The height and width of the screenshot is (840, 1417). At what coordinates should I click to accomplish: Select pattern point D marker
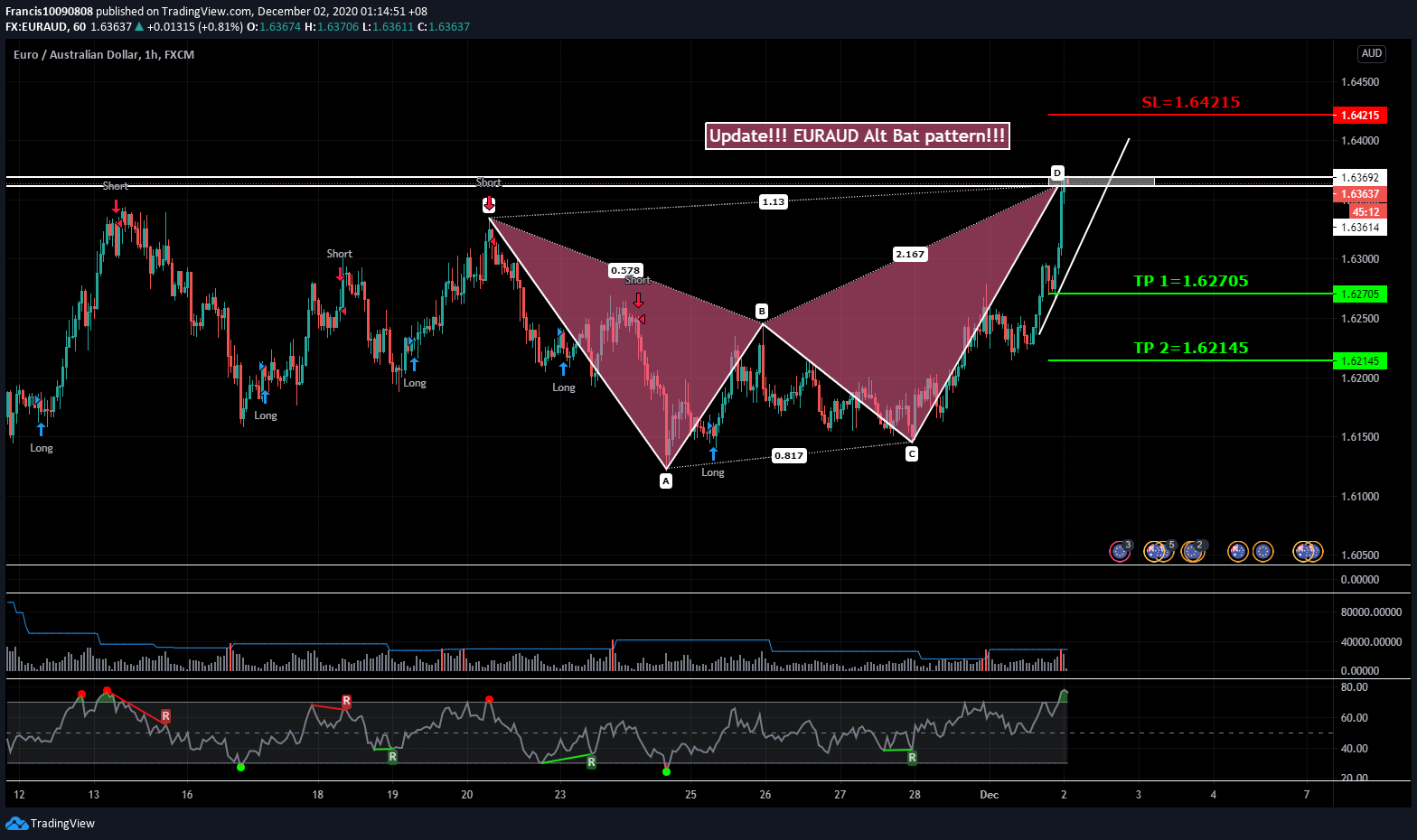pyautogui.click(x=1057, y=173)
